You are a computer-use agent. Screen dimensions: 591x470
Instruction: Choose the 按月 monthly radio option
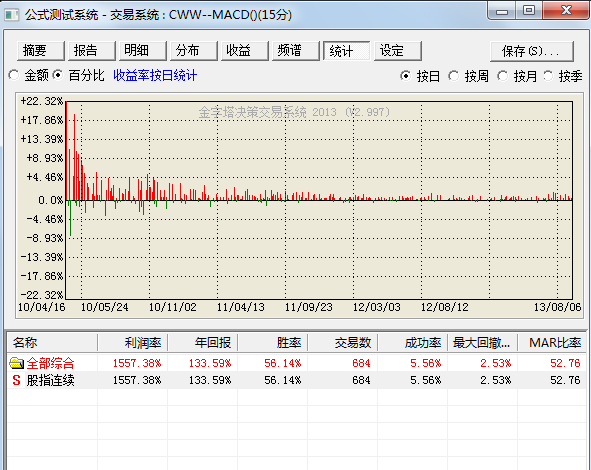click(502, 76)
